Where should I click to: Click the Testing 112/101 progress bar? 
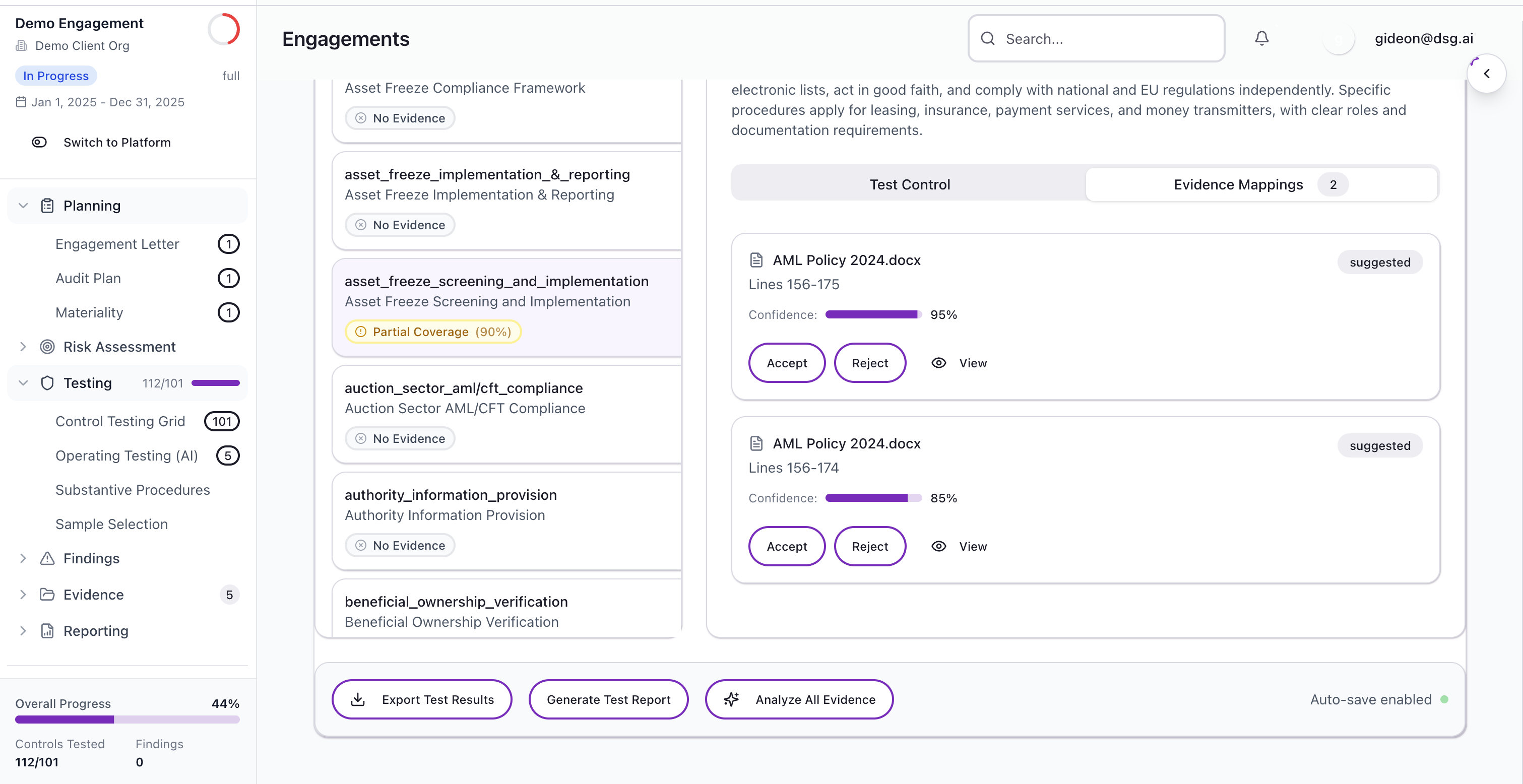[x=215, y=382]
